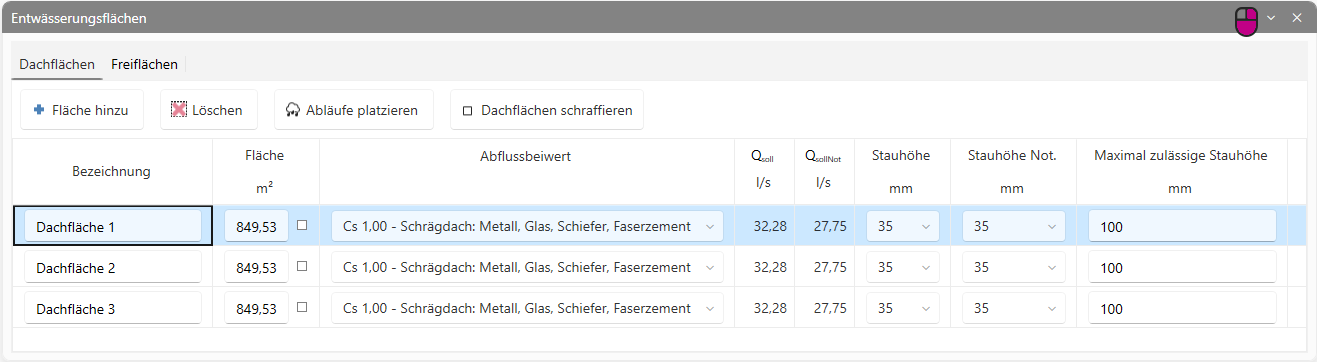This screenshot has height=362, width=1317.
Task: Click the Dachfläche 2 name field
Action: [113, 268]
